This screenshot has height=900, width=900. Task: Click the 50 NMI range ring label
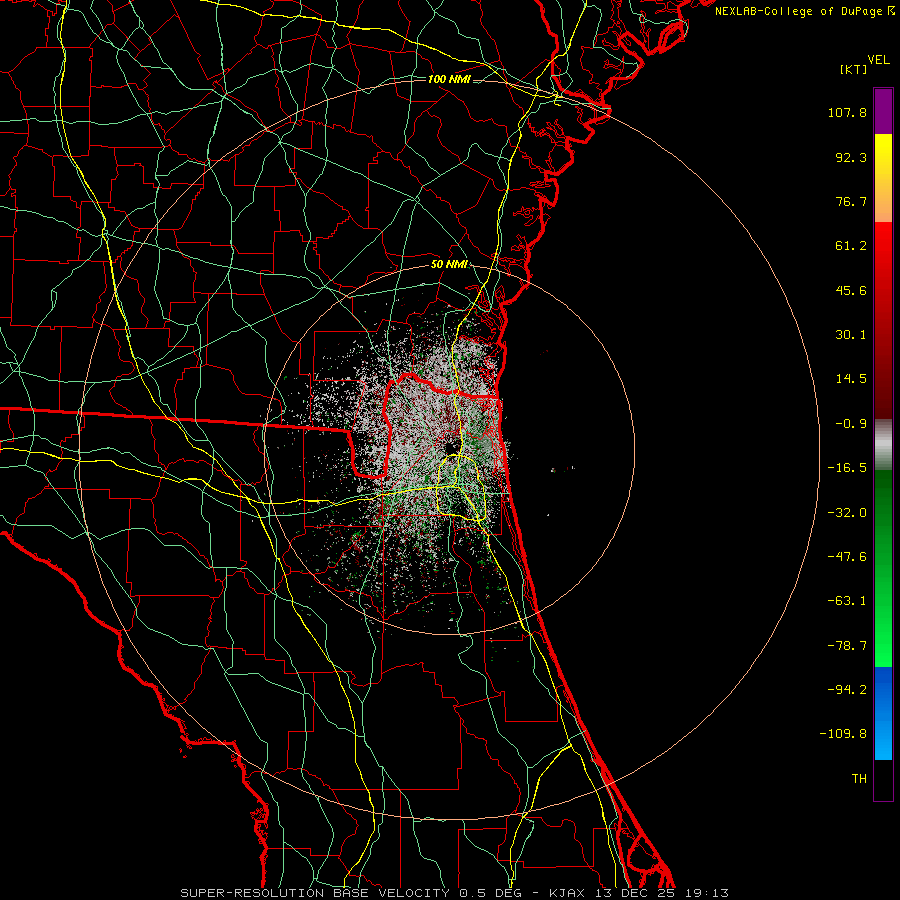coord(449,265)
